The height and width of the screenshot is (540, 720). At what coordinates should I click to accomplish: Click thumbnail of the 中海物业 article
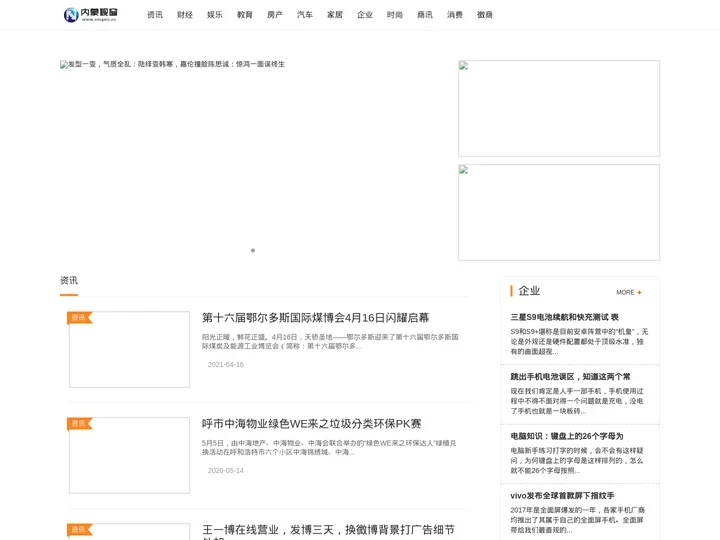click(129, 456)
